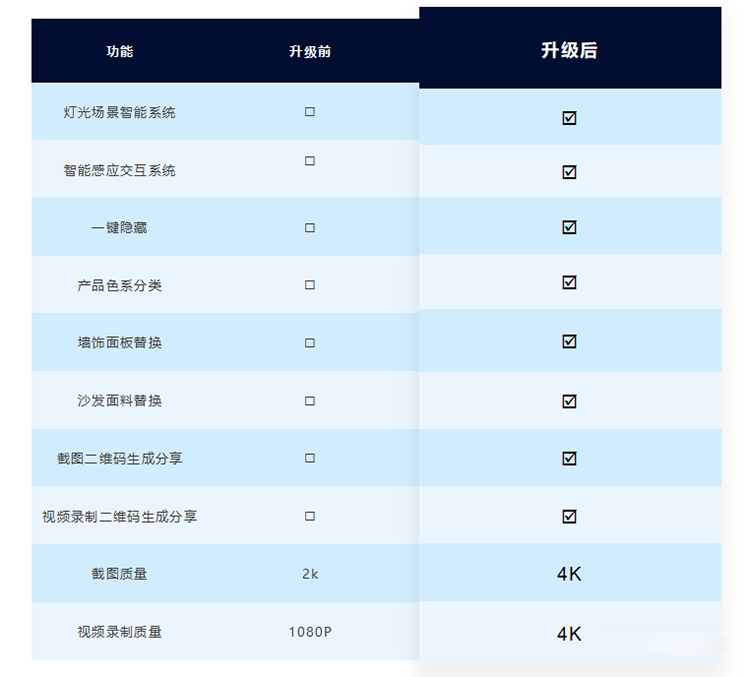Click the 功能 column header
This screenshot has width=750, height=677.
[120, 51]
